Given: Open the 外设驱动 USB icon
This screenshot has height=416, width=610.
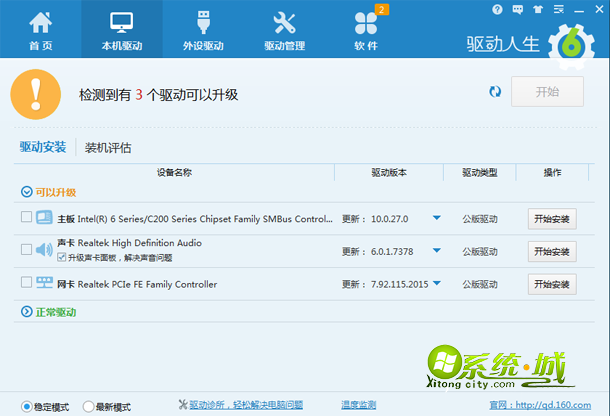Looking at the screenshot, I should coord(203,22).
